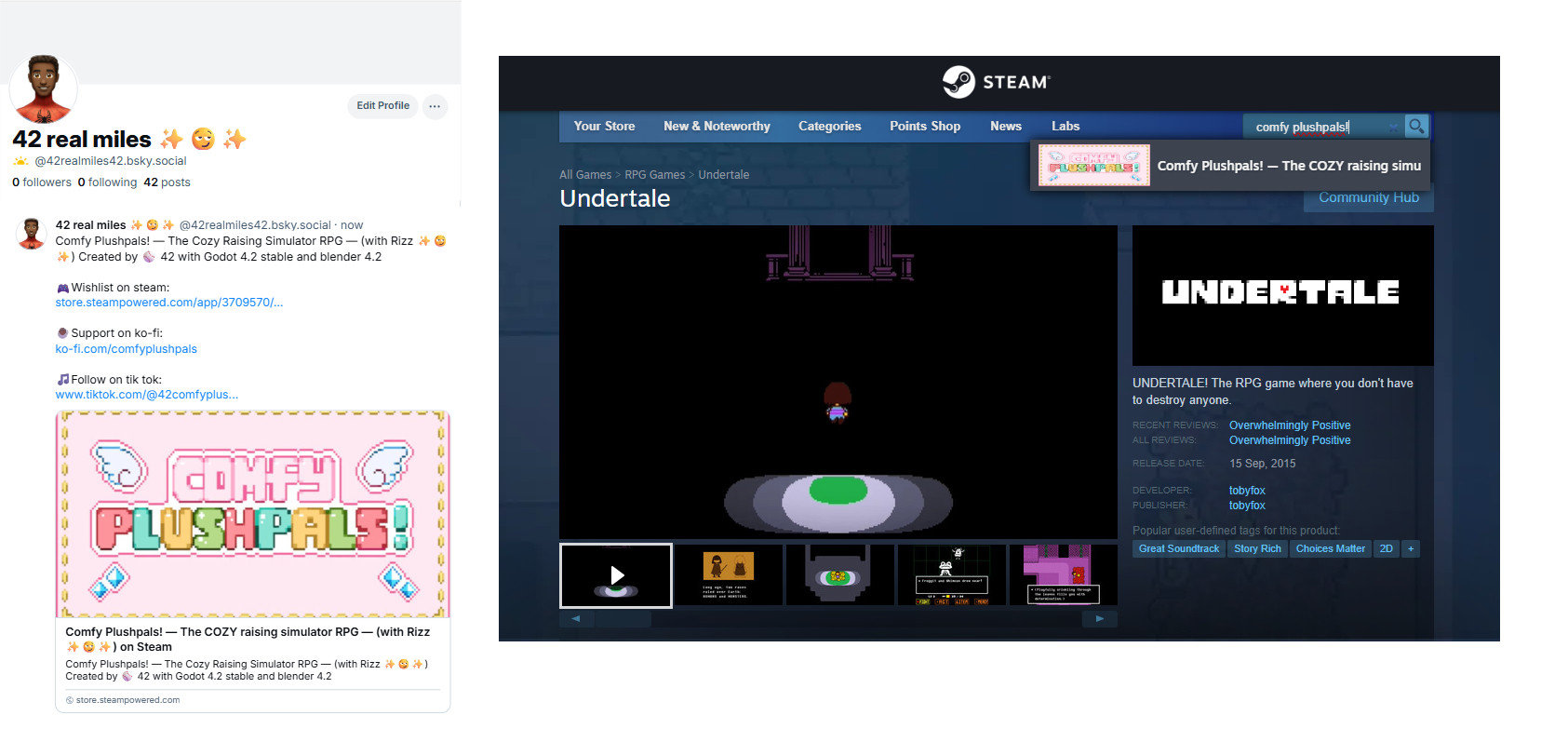Play the Undertale video thumbnail
This screenshot has width=1568, height=742.
616,575
